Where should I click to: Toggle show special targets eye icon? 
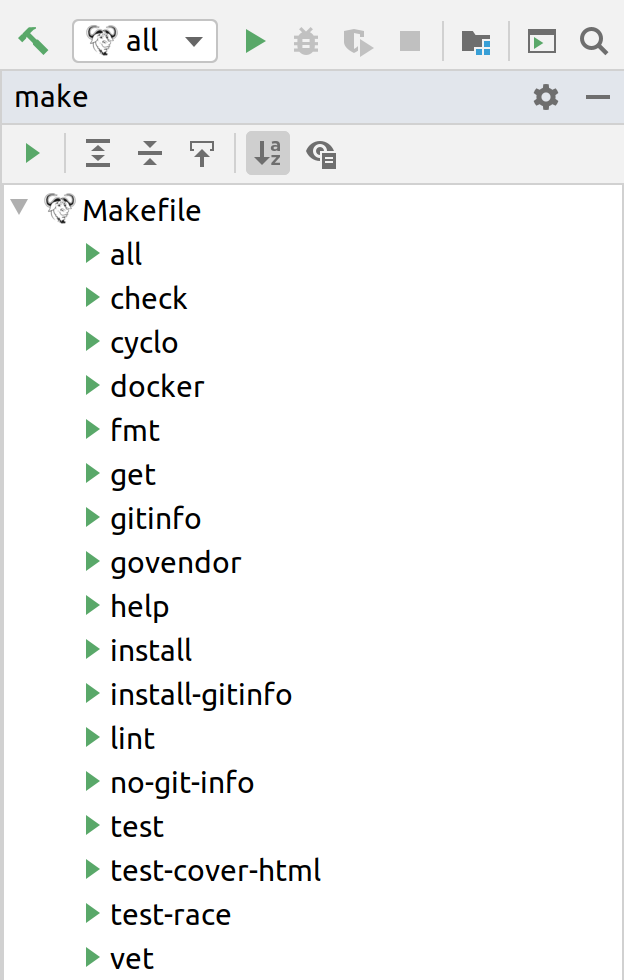(321, 153)
